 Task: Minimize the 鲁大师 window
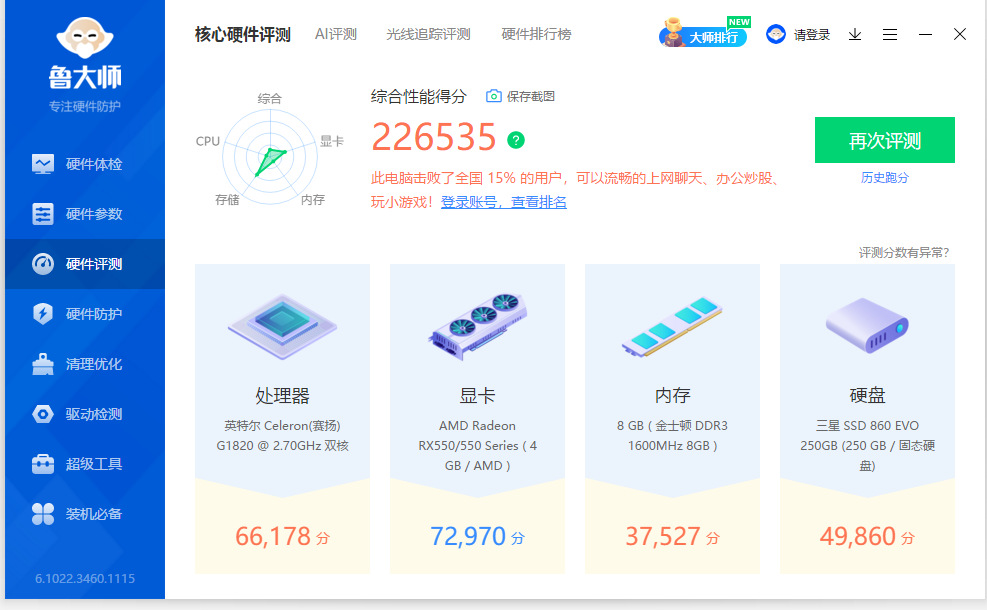click(x=925, y=34)
